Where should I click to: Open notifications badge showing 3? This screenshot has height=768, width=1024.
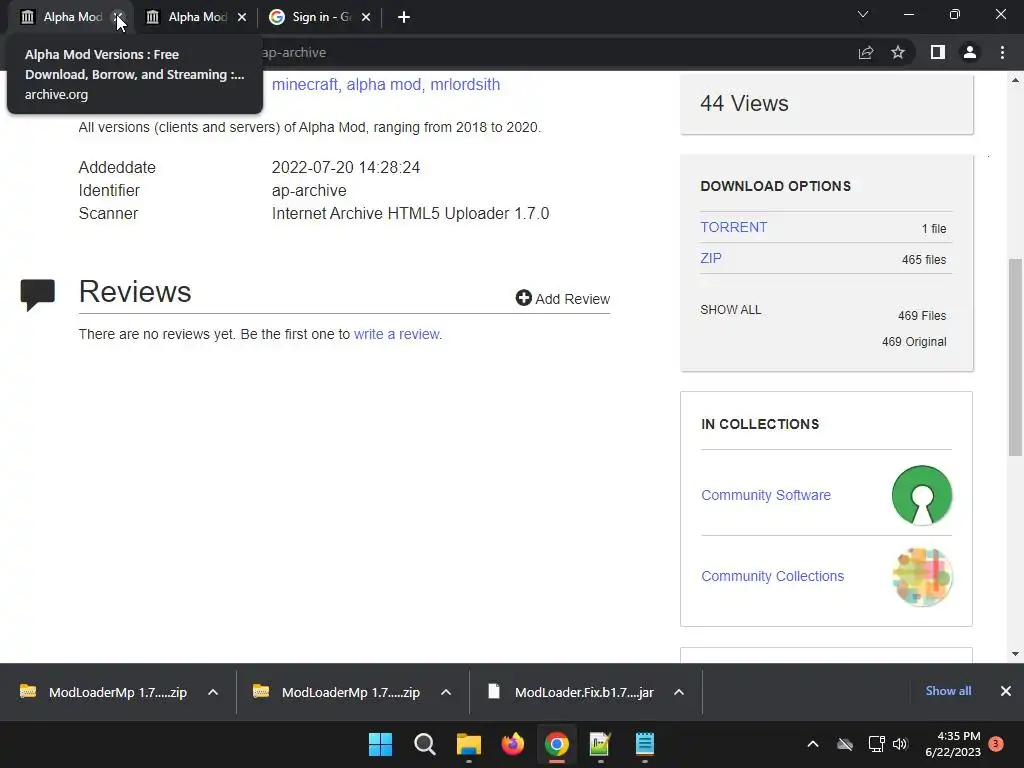(996, 743)
